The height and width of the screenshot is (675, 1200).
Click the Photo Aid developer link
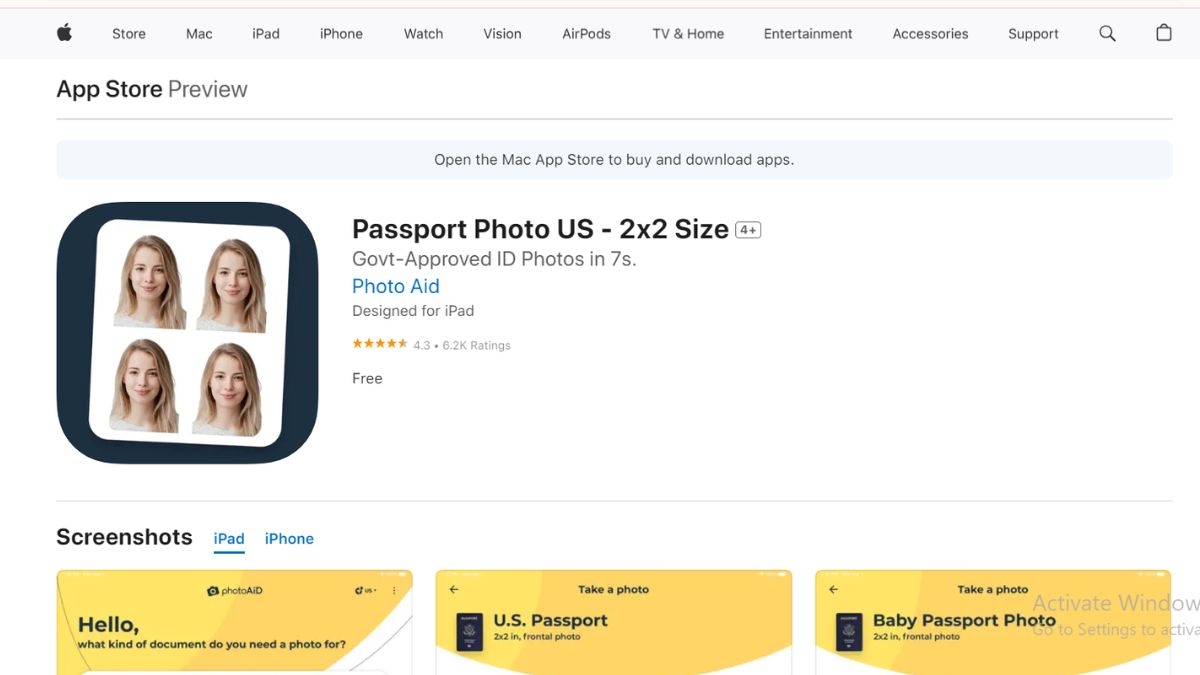395,286
